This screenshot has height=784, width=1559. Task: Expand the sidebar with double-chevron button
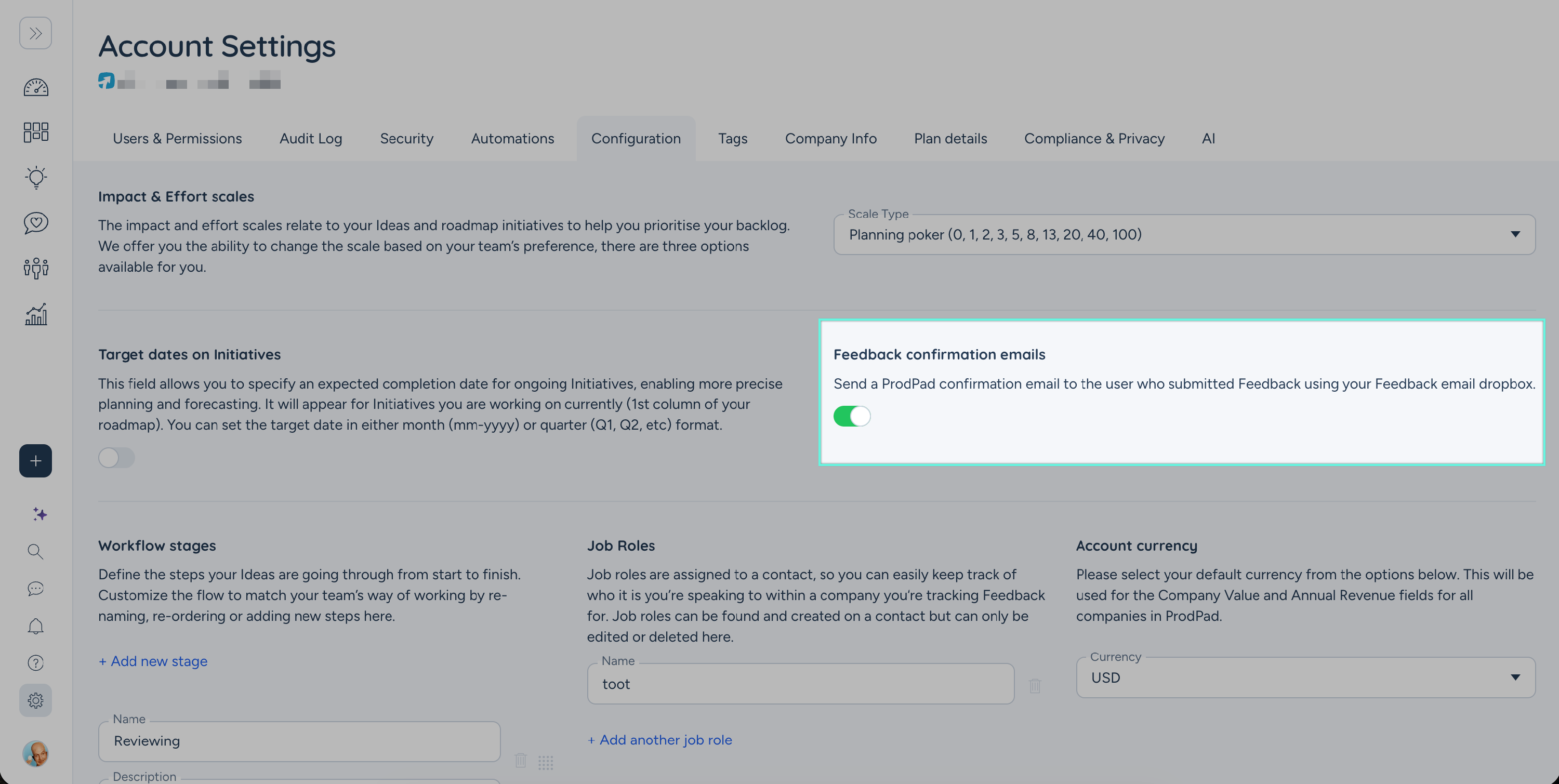[x=35, y=33]
